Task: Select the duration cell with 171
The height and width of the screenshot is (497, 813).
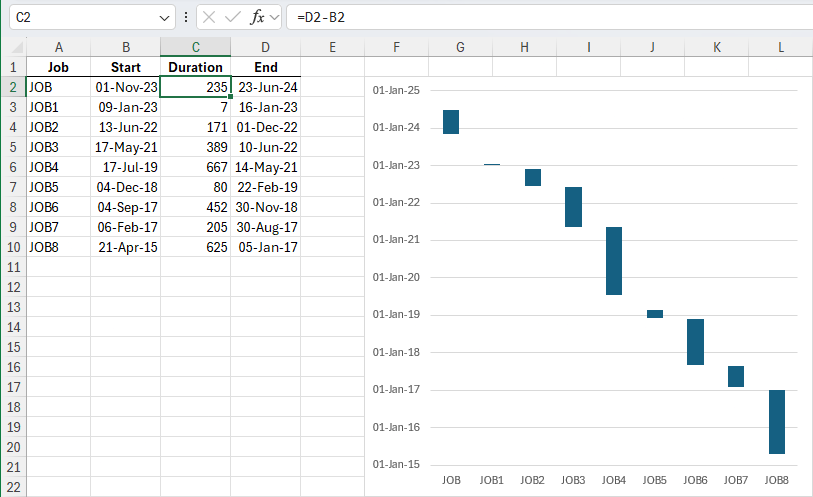Action: [x=195, y=127]
